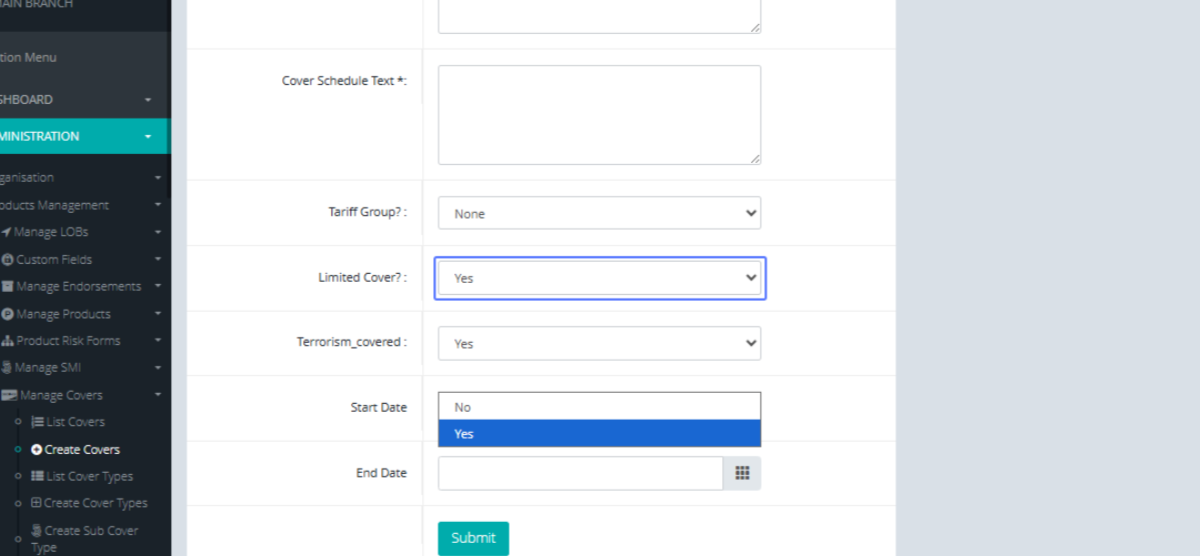Go to Create Cover Types page
This screenshot has height=556, width=1200.
95,503
